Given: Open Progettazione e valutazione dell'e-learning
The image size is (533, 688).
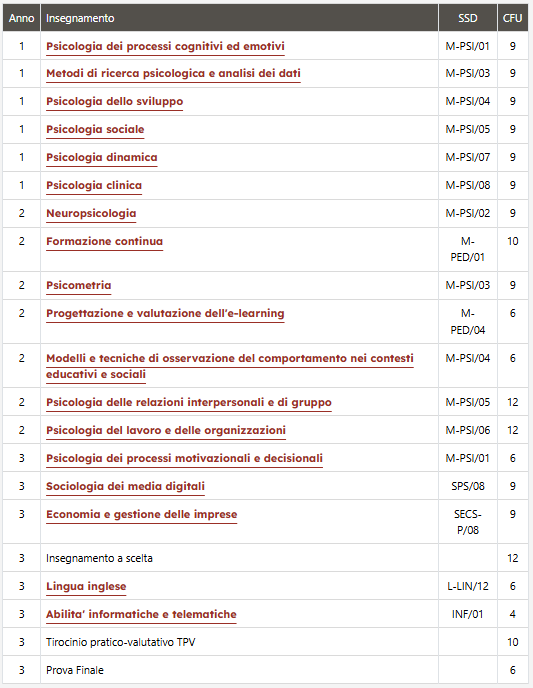Looking at the screenshot, I should point(165,313).
